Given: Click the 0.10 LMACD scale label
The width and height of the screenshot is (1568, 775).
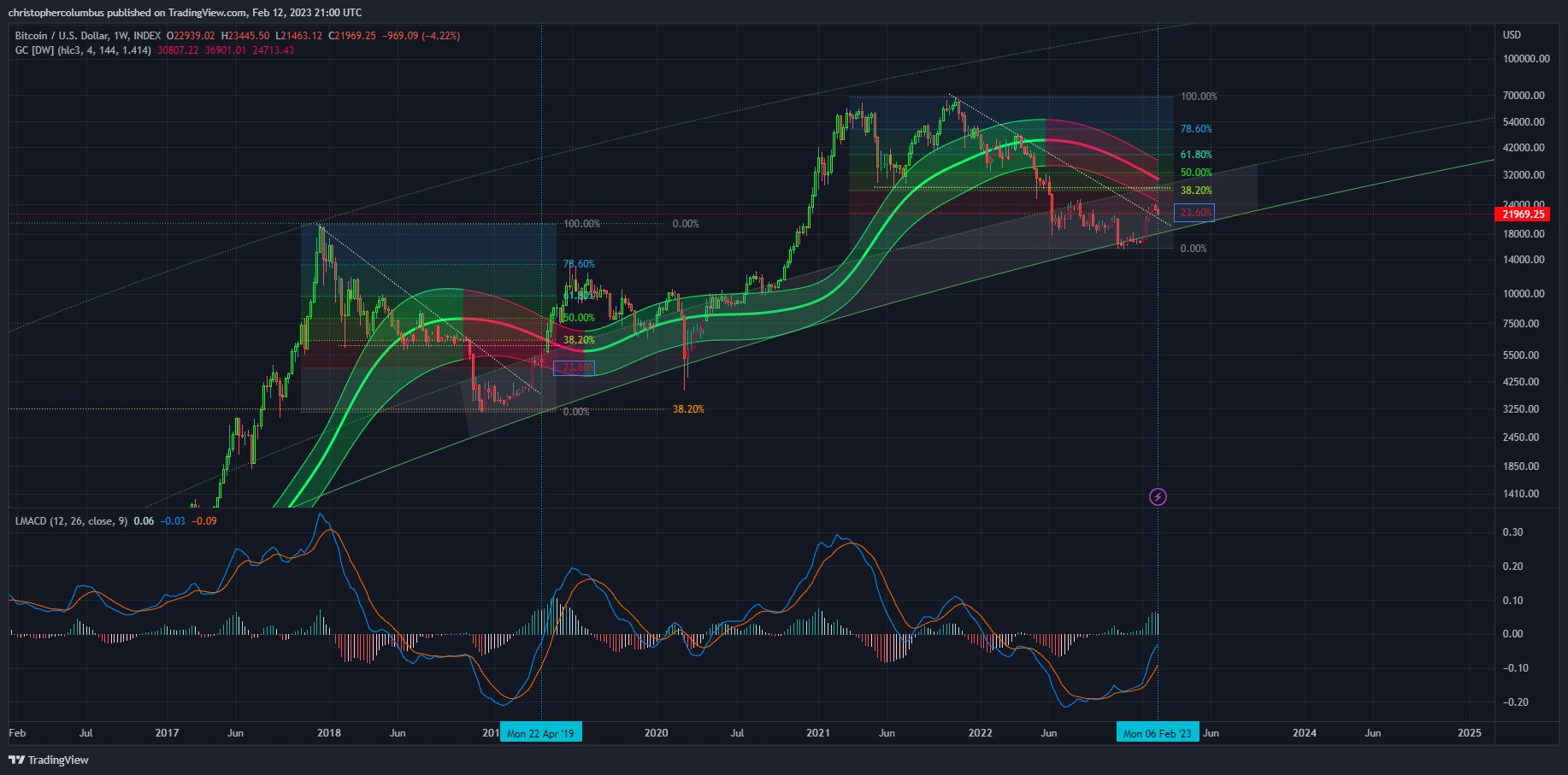Looking at the screenshot, I should (x=1512, y=601).
